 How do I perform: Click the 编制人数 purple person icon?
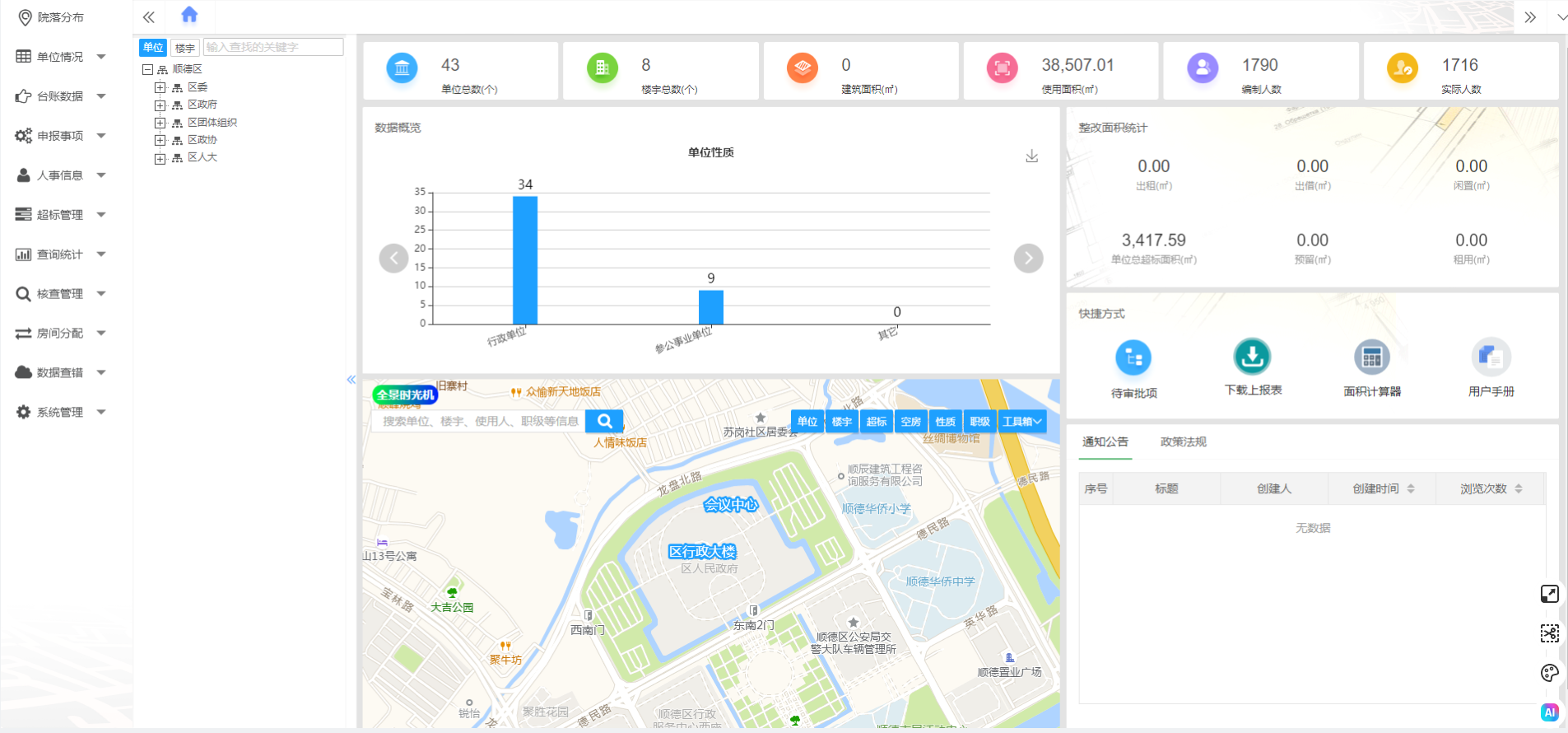[1203, 68]
